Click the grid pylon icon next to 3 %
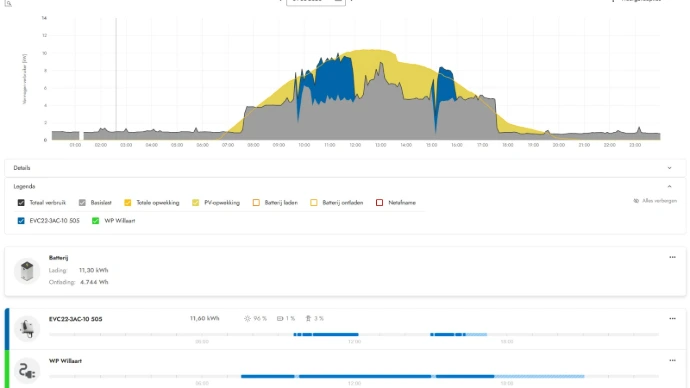The height and width of the screenshot is (388, 690). (x=308, y=318)
